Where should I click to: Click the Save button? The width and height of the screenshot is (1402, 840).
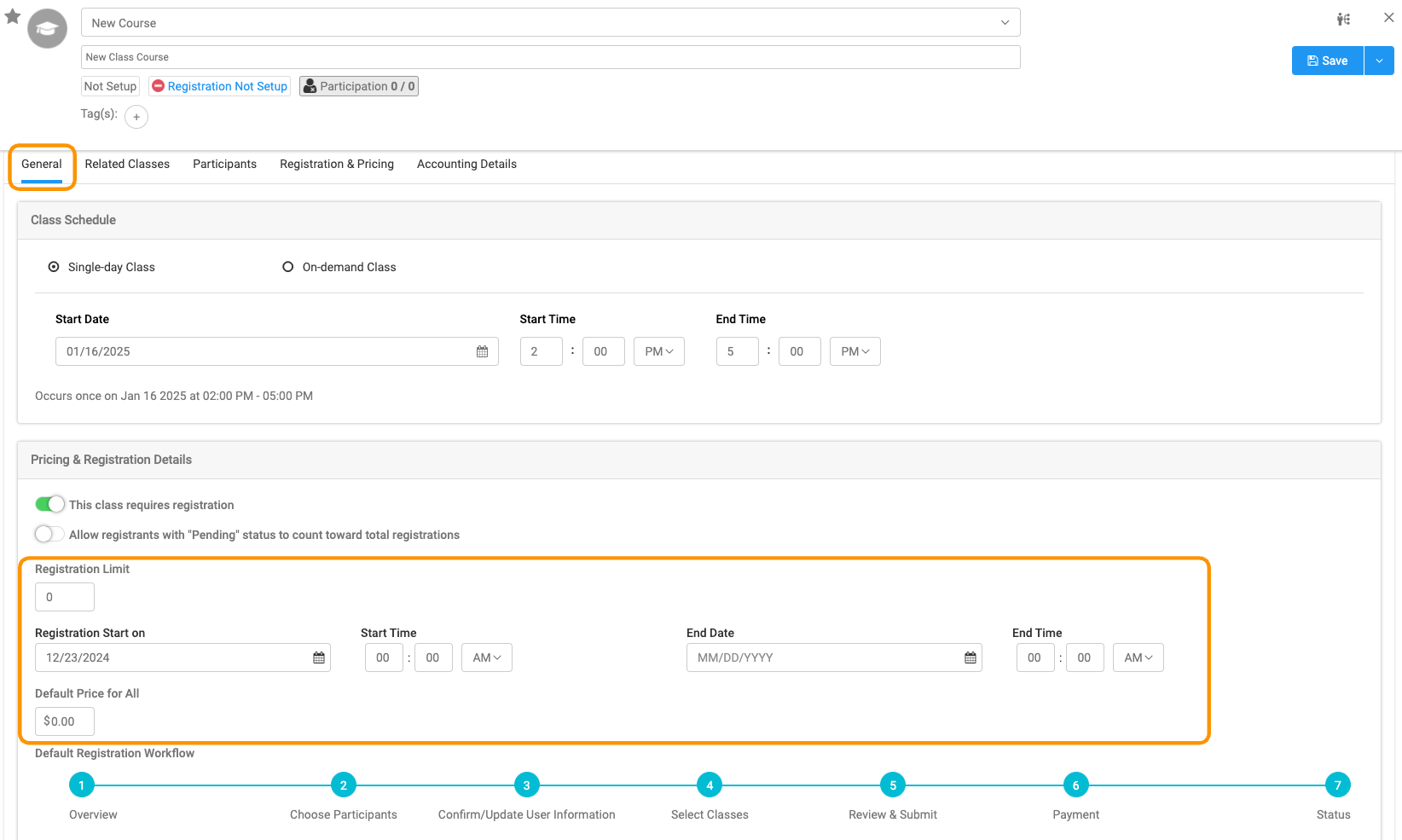pyautogui.click(x=1328, y=61)
